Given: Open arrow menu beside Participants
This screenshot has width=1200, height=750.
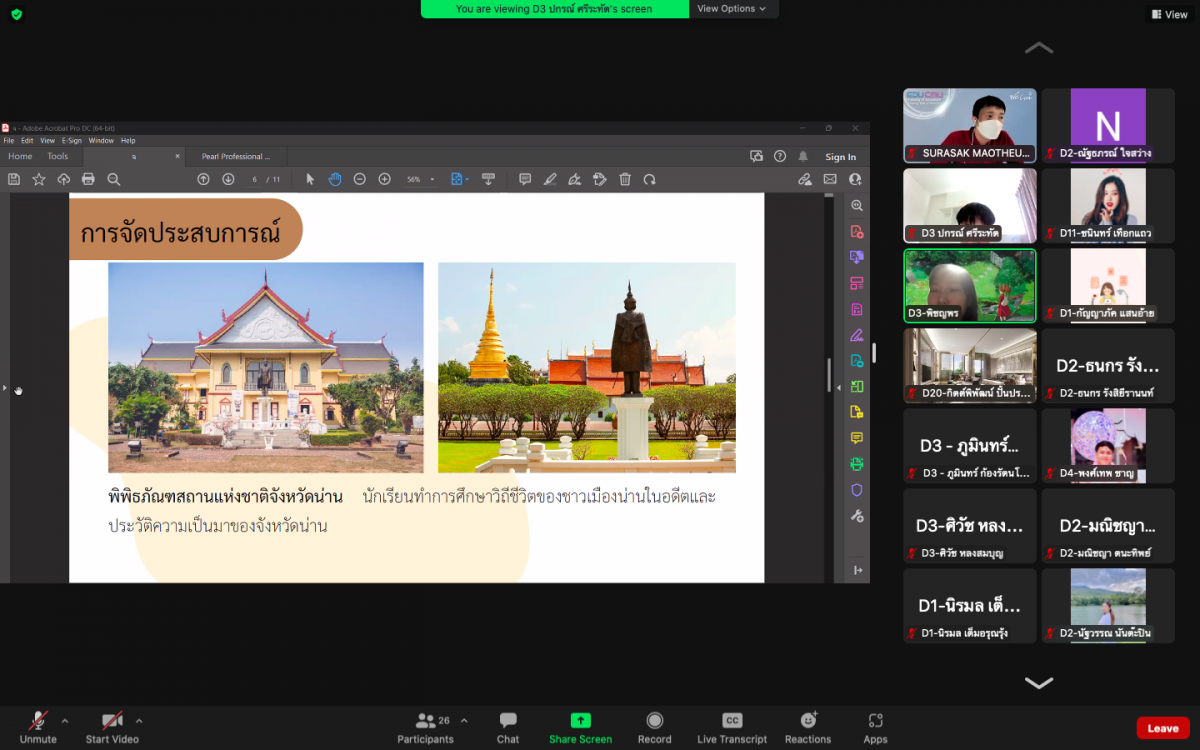Looking at the screenshot, I should click(464, 720).
